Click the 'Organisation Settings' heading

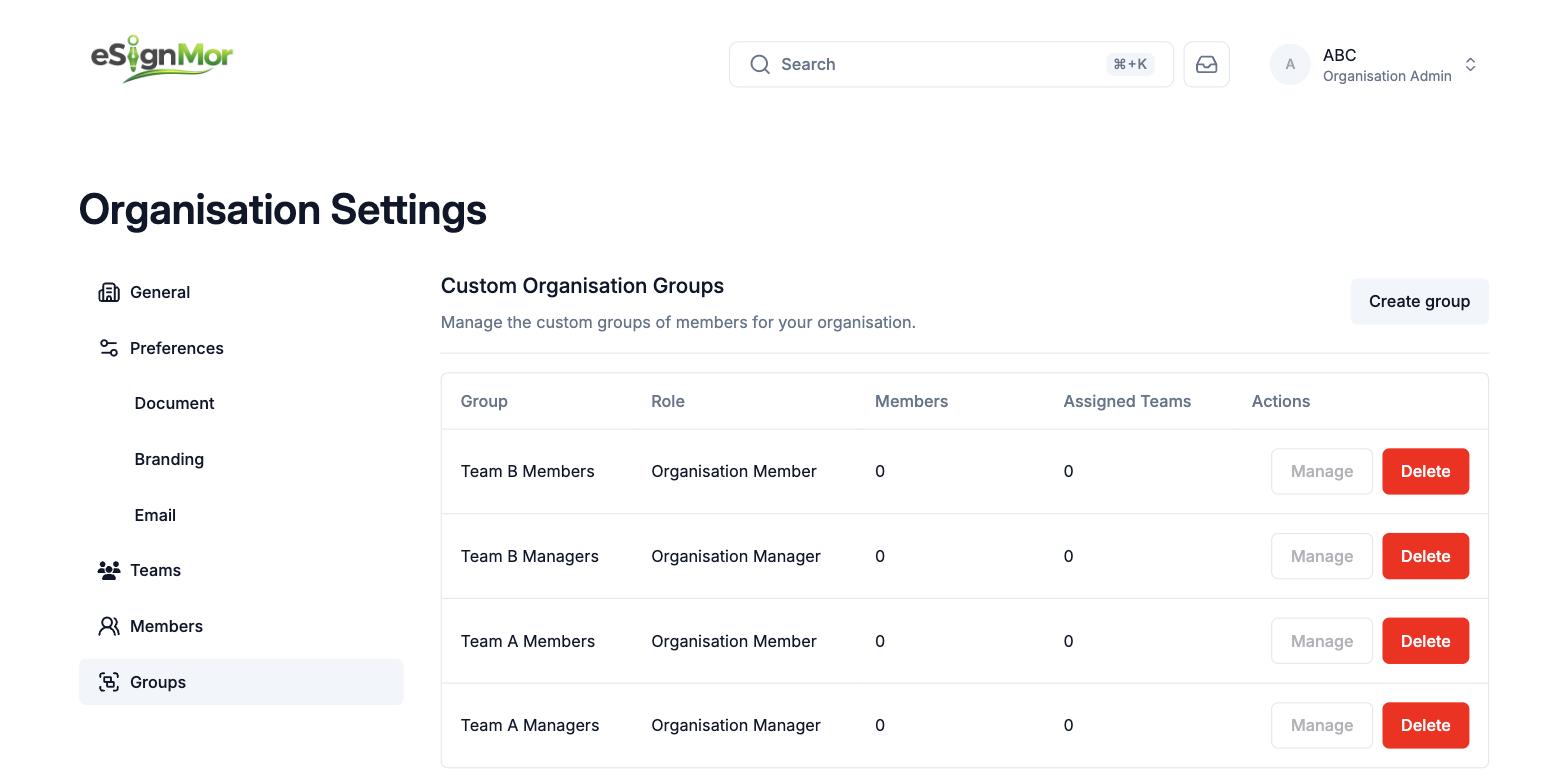click(283, 210)
